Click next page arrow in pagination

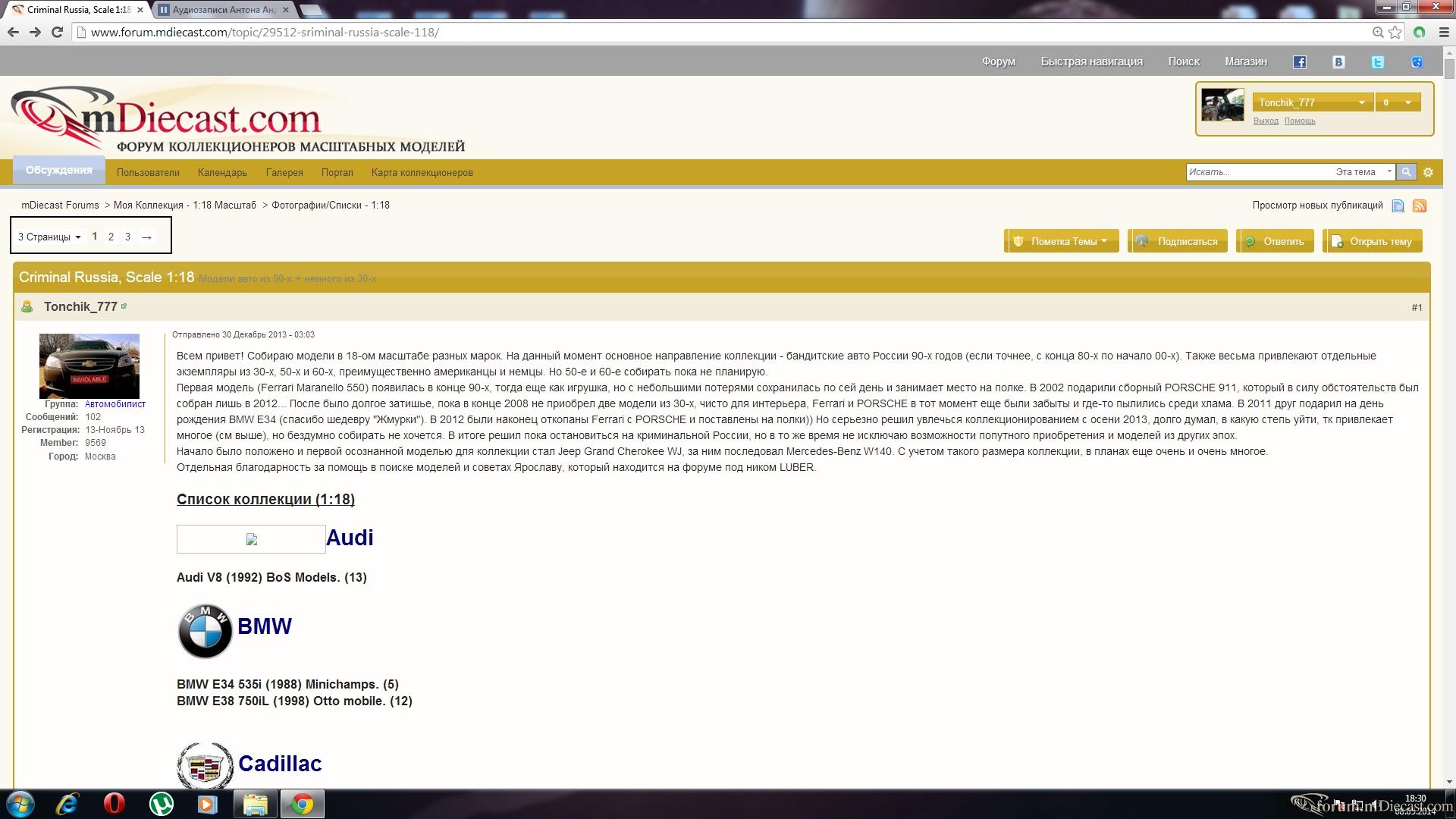point(146,237)
